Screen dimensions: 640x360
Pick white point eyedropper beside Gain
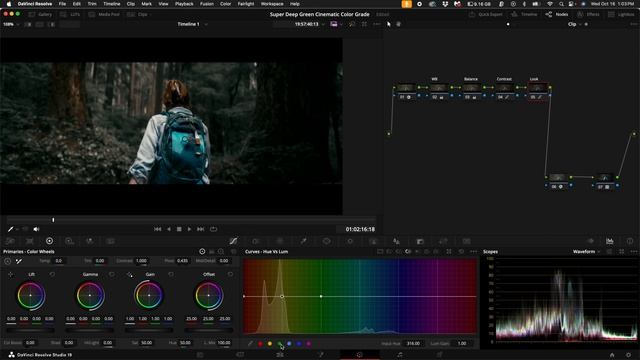[129, 274]
